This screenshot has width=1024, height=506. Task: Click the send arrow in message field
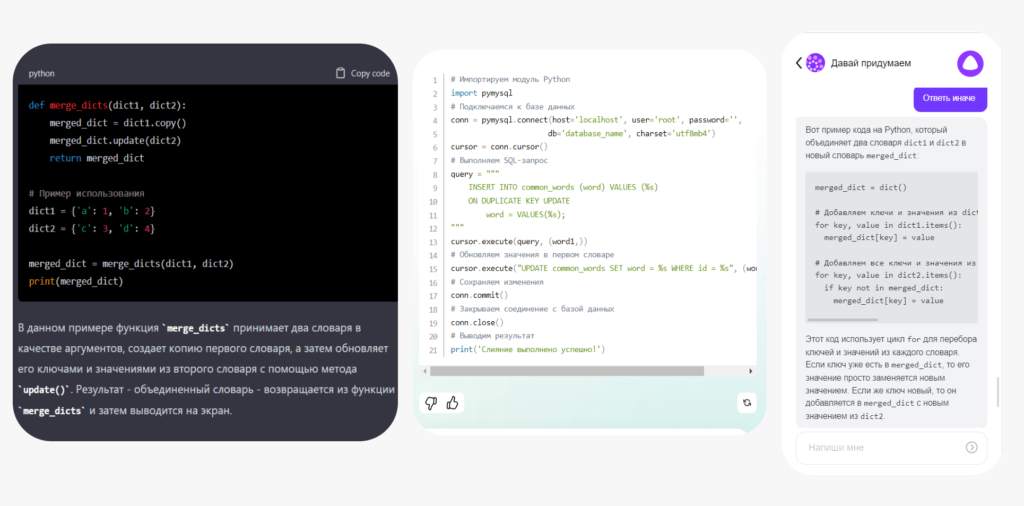(x=971, y=447)
